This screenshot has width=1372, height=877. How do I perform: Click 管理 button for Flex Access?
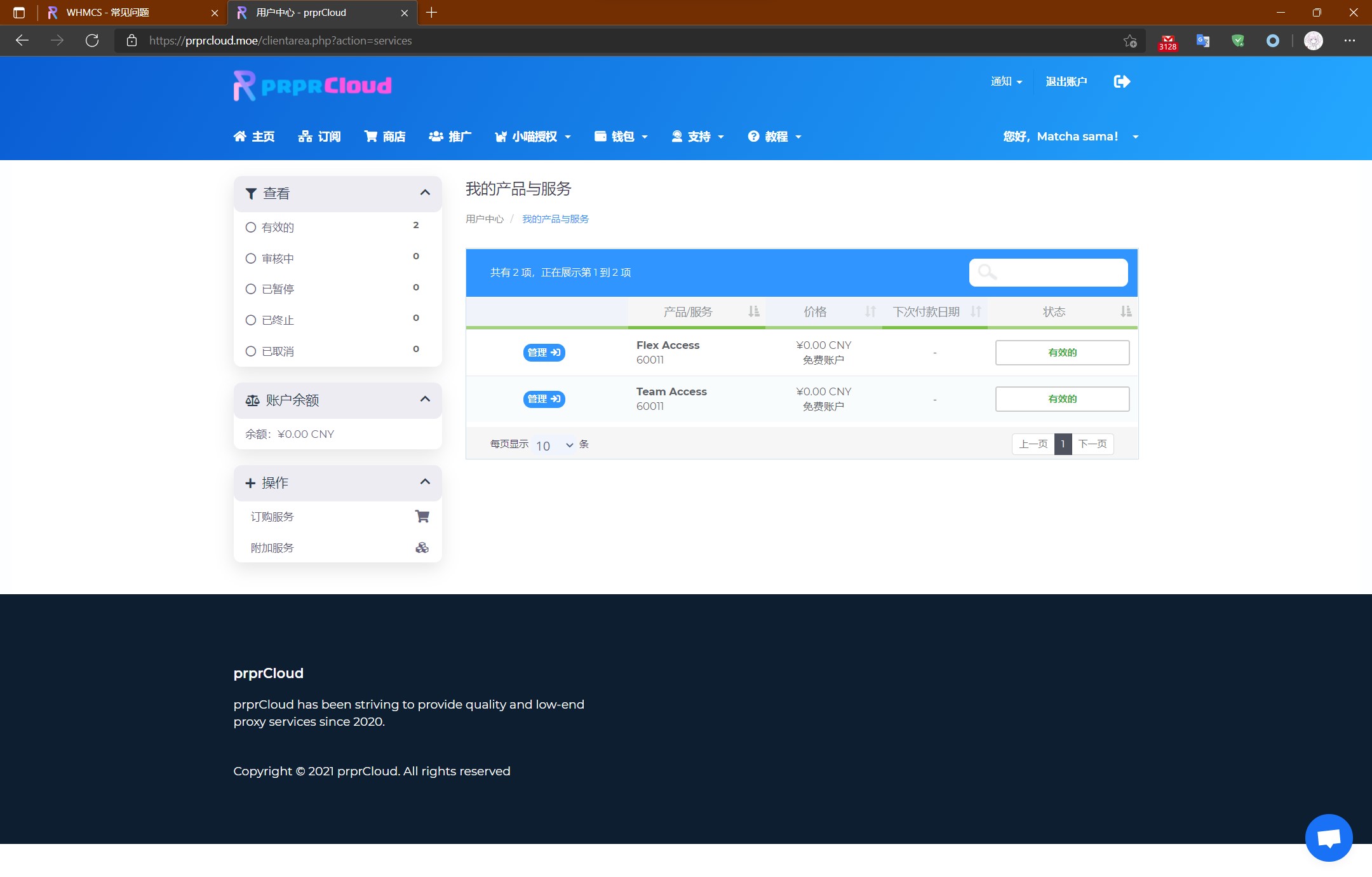pyautogui.click(x=544, y=352)
